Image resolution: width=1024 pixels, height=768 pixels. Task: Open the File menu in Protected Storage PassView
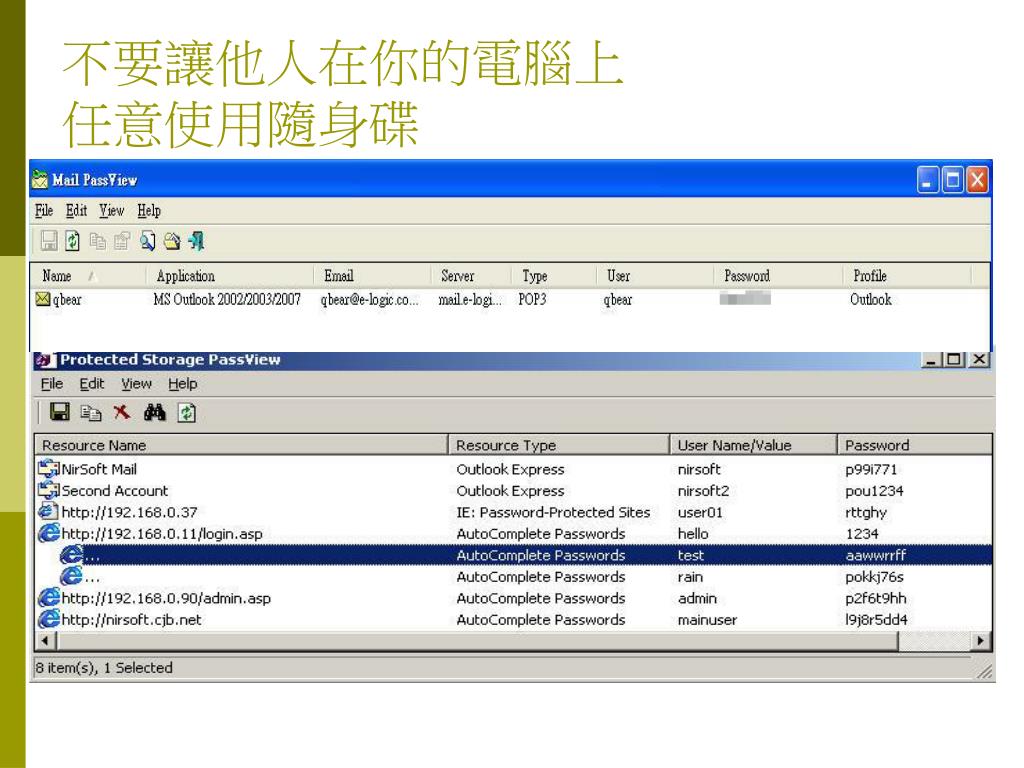[x=52, y=384]
